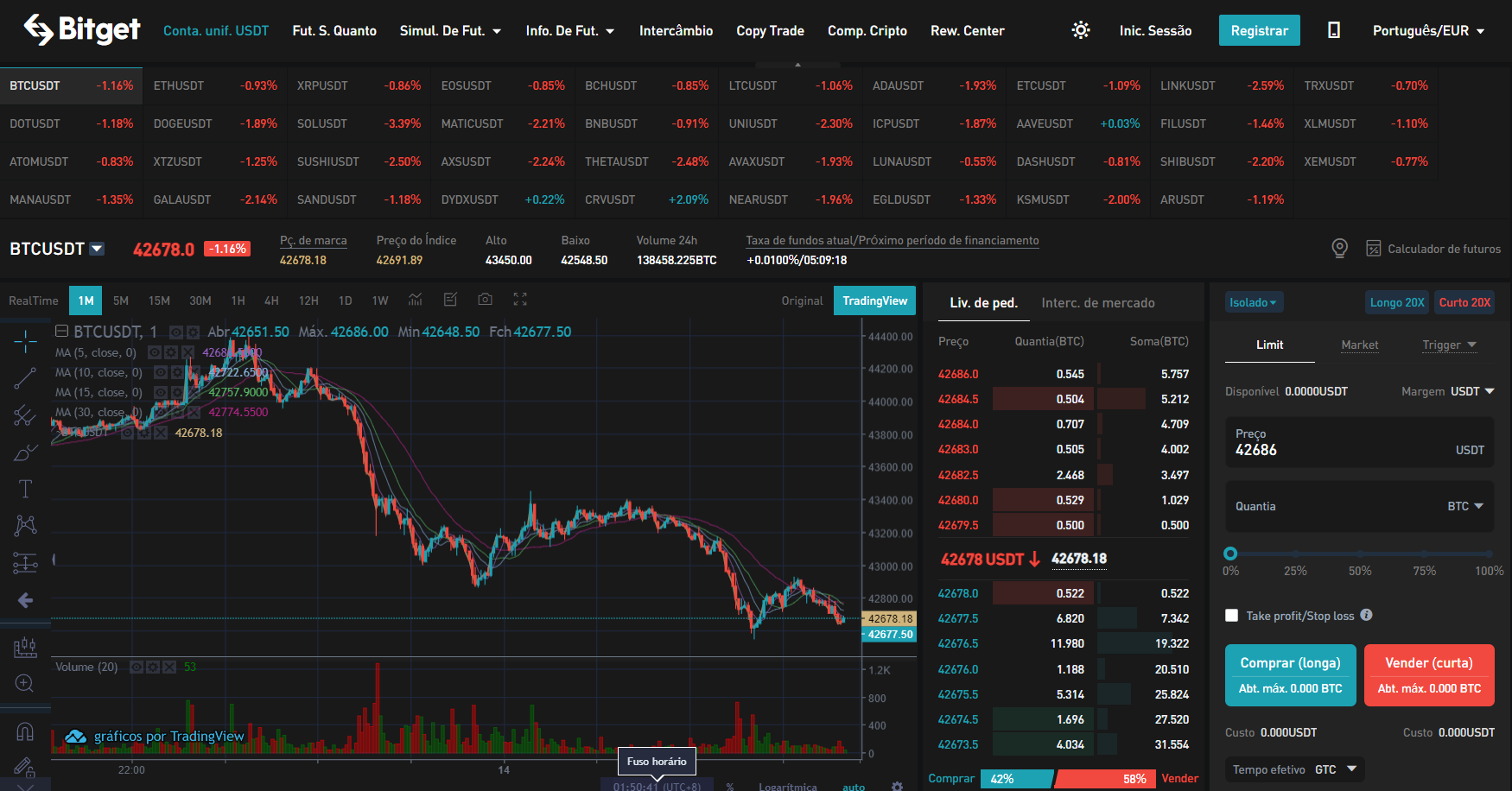The image size is (1512, 791).
Task: Select the chart patterns tool
Action: click(x=25, y=525)
